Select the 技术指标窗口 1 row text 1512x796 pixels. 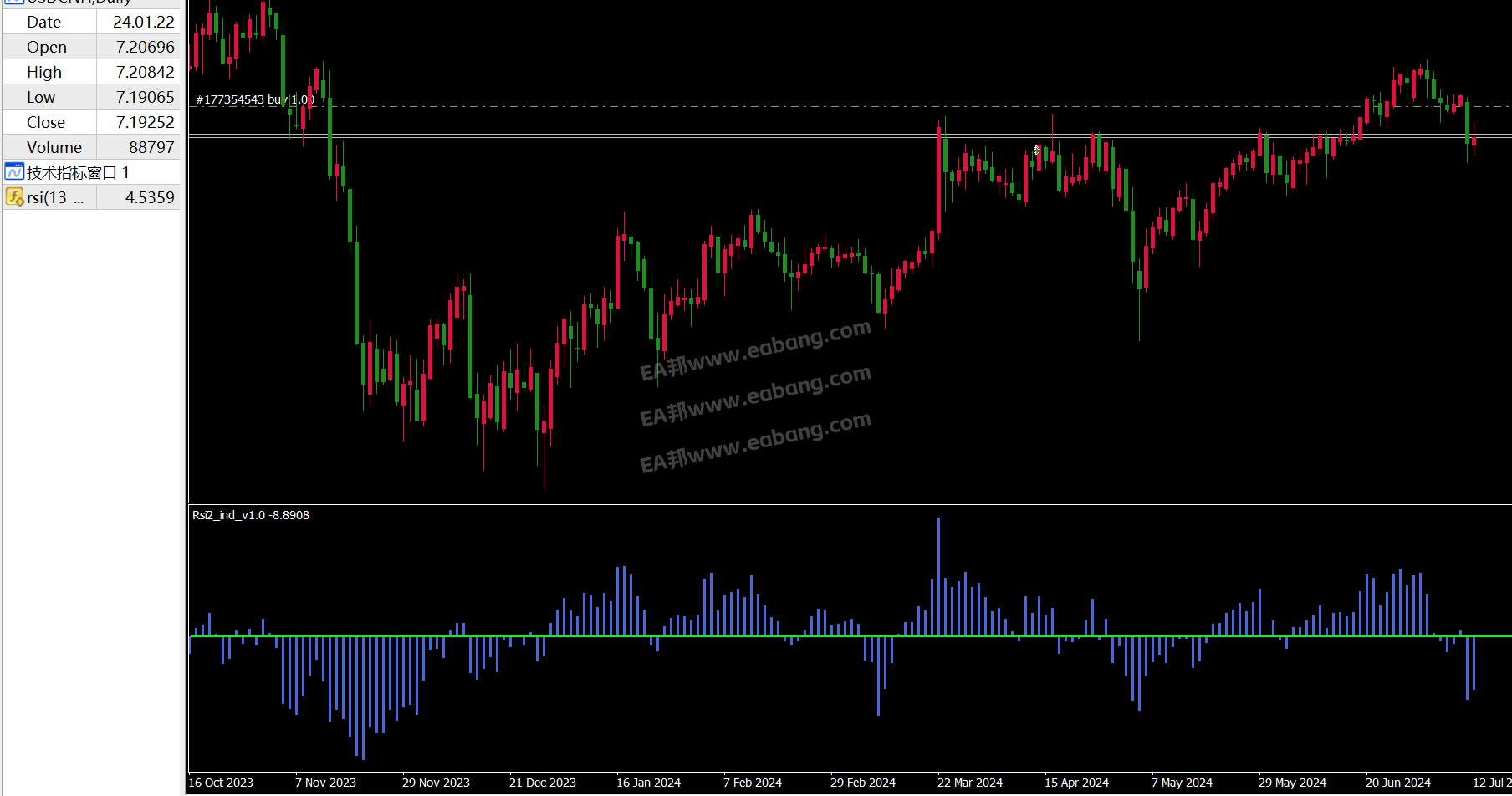tap(78, 172)
